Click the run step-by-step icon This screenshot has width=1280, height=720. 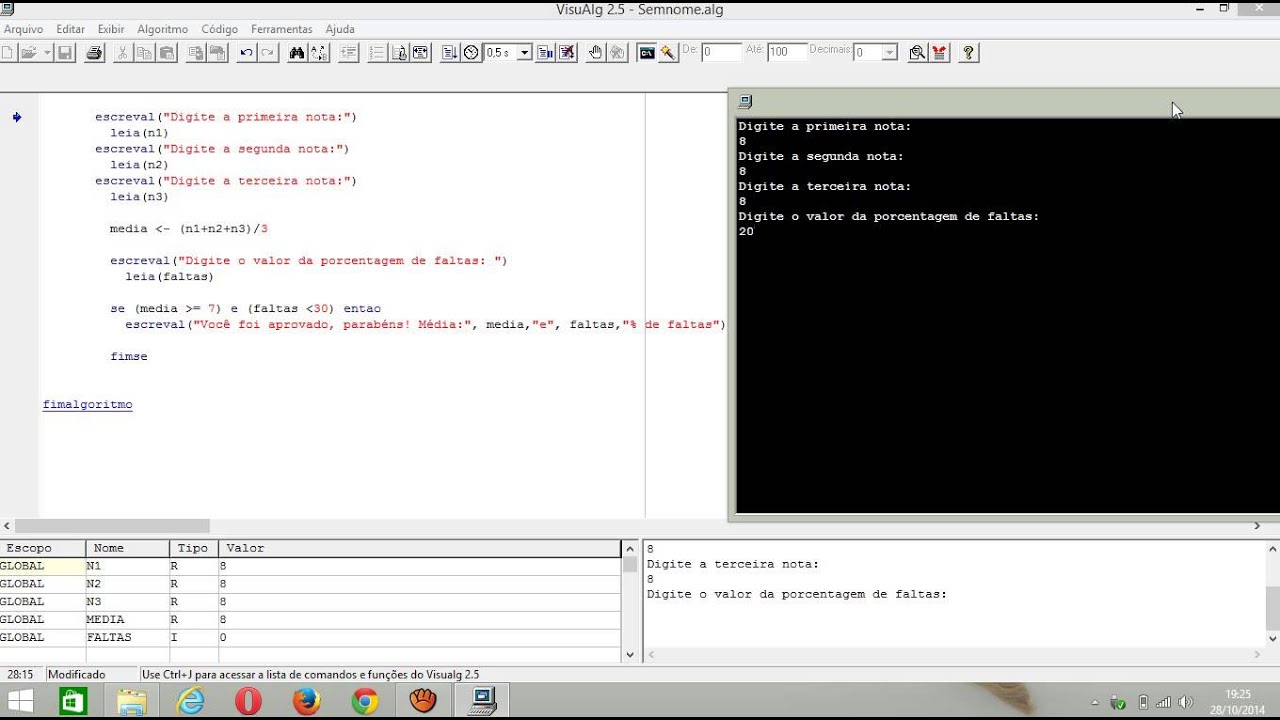pos(450,52)
